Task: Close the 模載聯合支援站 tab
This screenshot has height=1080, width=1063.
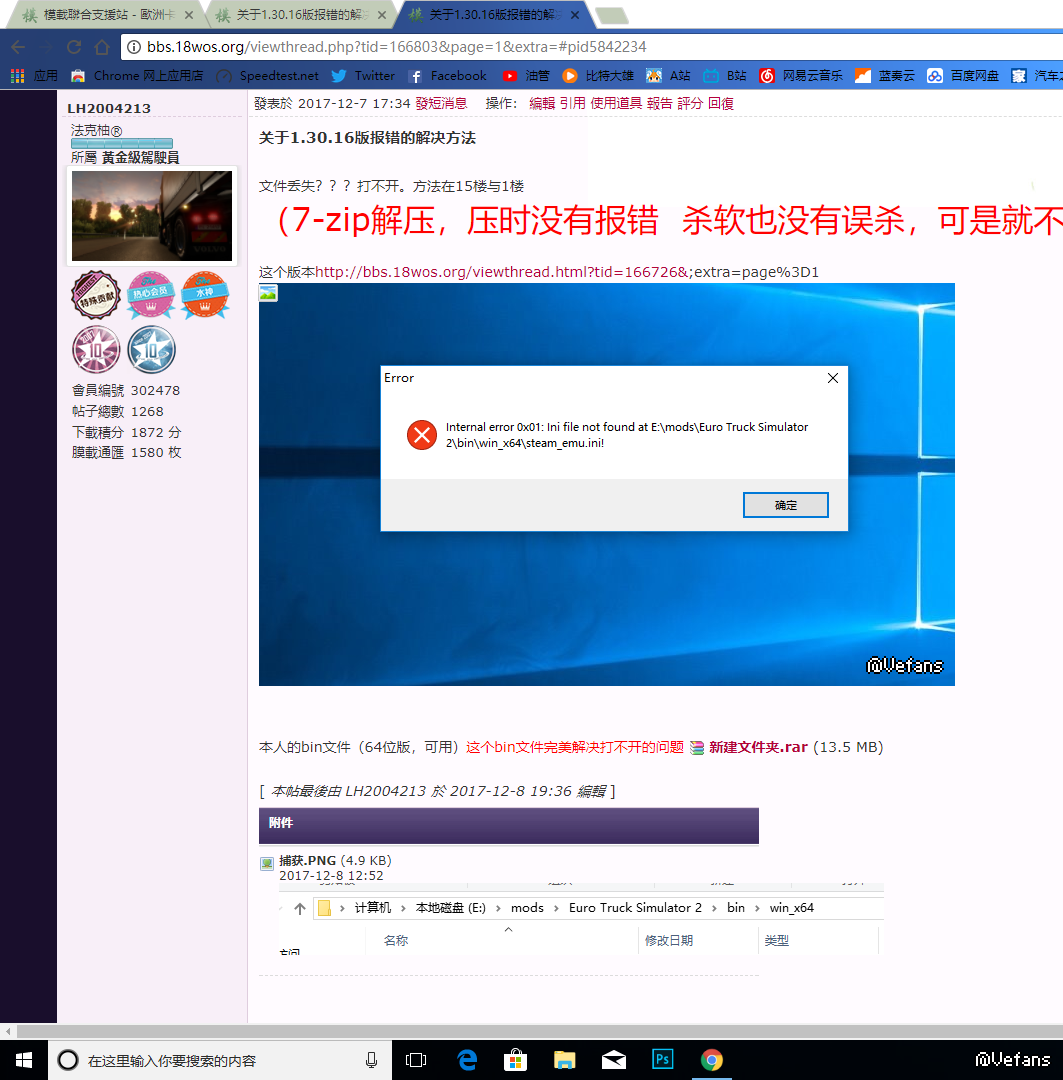Action: pyautogui.click(x=189, y=14)
